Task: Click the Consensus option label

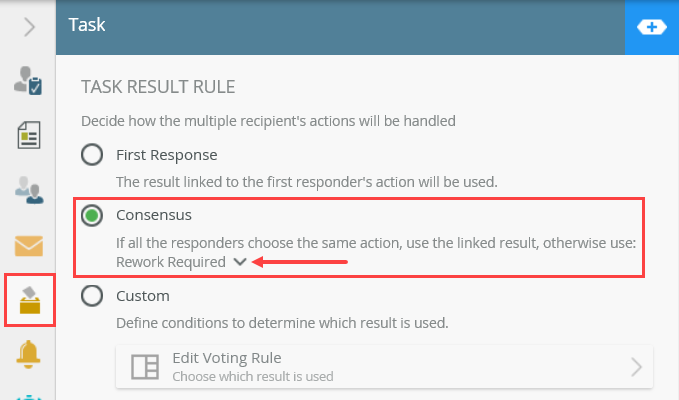Action: [x=153, y=215]
